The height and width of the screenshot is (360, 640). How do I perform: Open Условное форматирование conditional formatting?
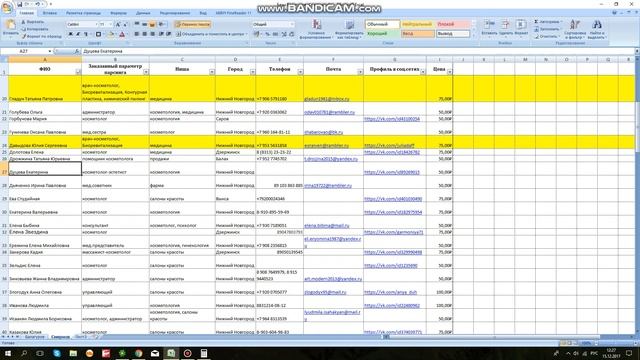316,29
